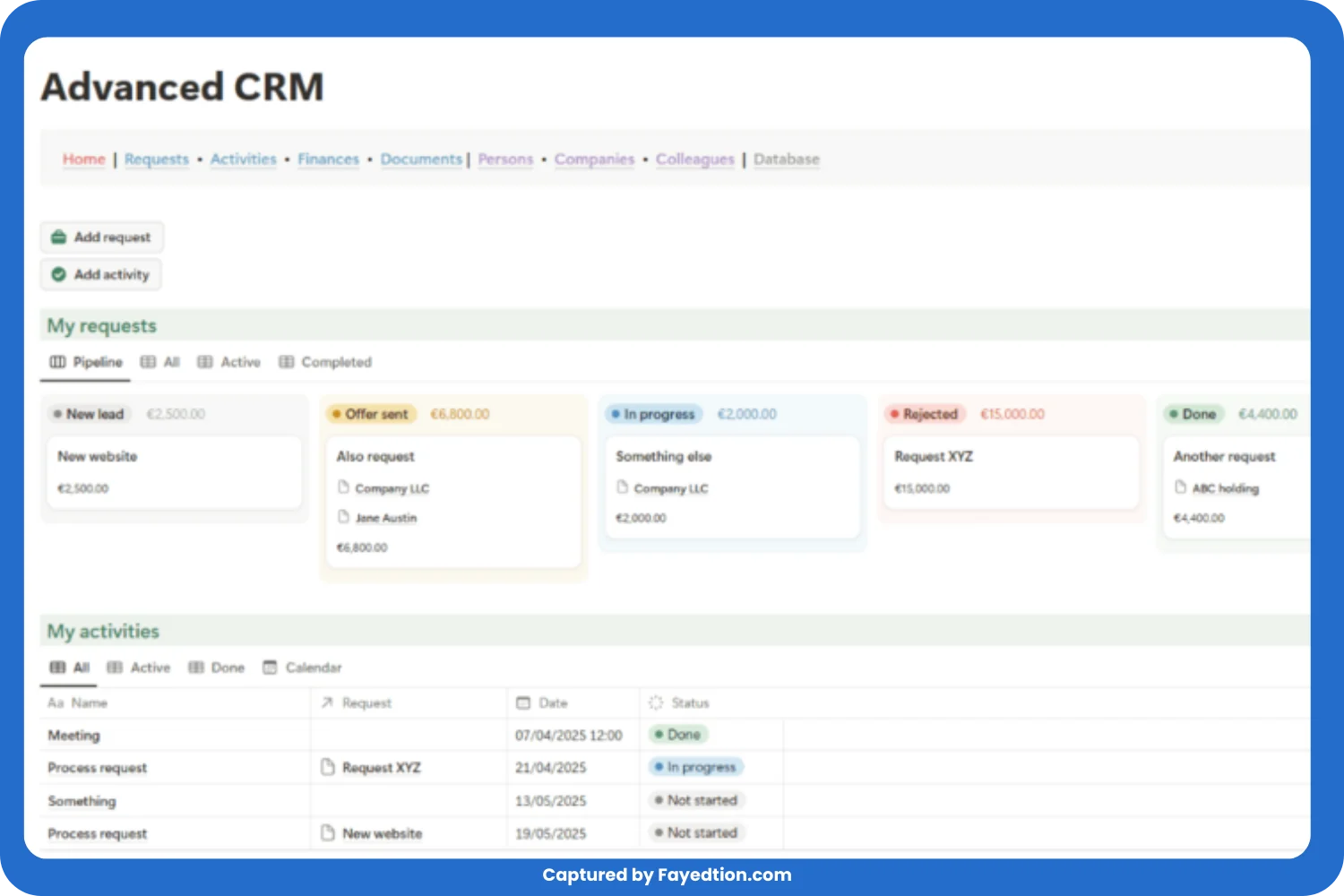
Task: Navigate to the Database link
Action: [786, 159]
